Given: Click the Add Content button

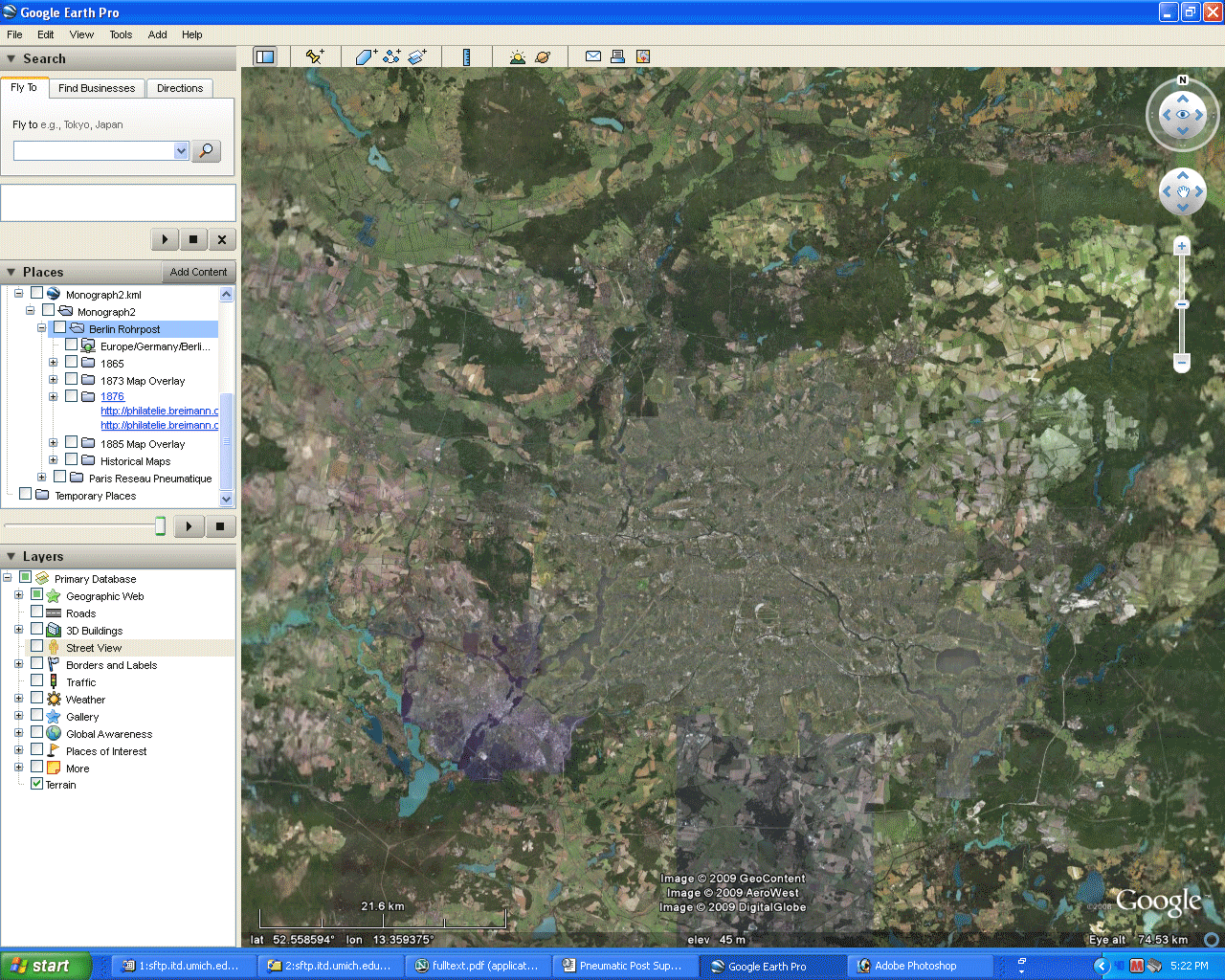Looking at the screenshot, I should click(198, 273).
